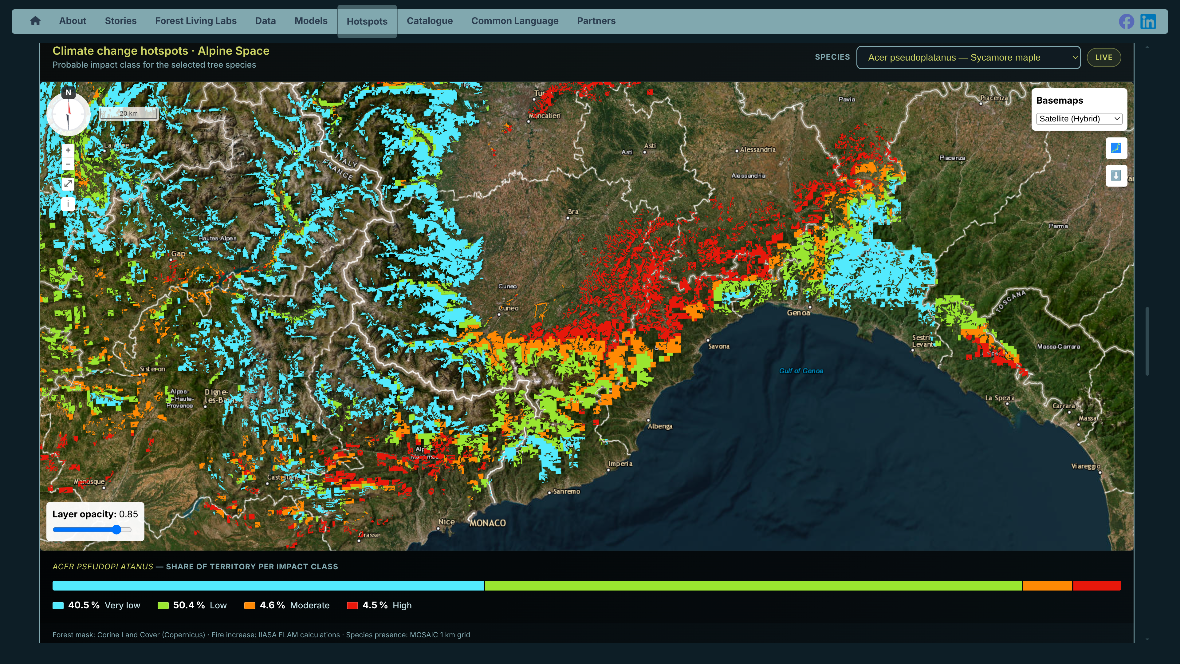Click the blue map layer icon
Viewport: 1180px width, 664px height.
[x=1116, y=148]
